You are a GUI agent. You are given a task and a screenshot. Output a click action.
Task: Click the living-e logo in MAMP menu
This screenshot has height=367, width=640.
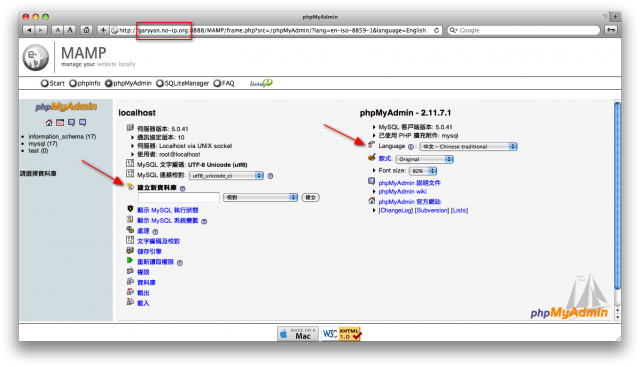(x=261, y=83)
